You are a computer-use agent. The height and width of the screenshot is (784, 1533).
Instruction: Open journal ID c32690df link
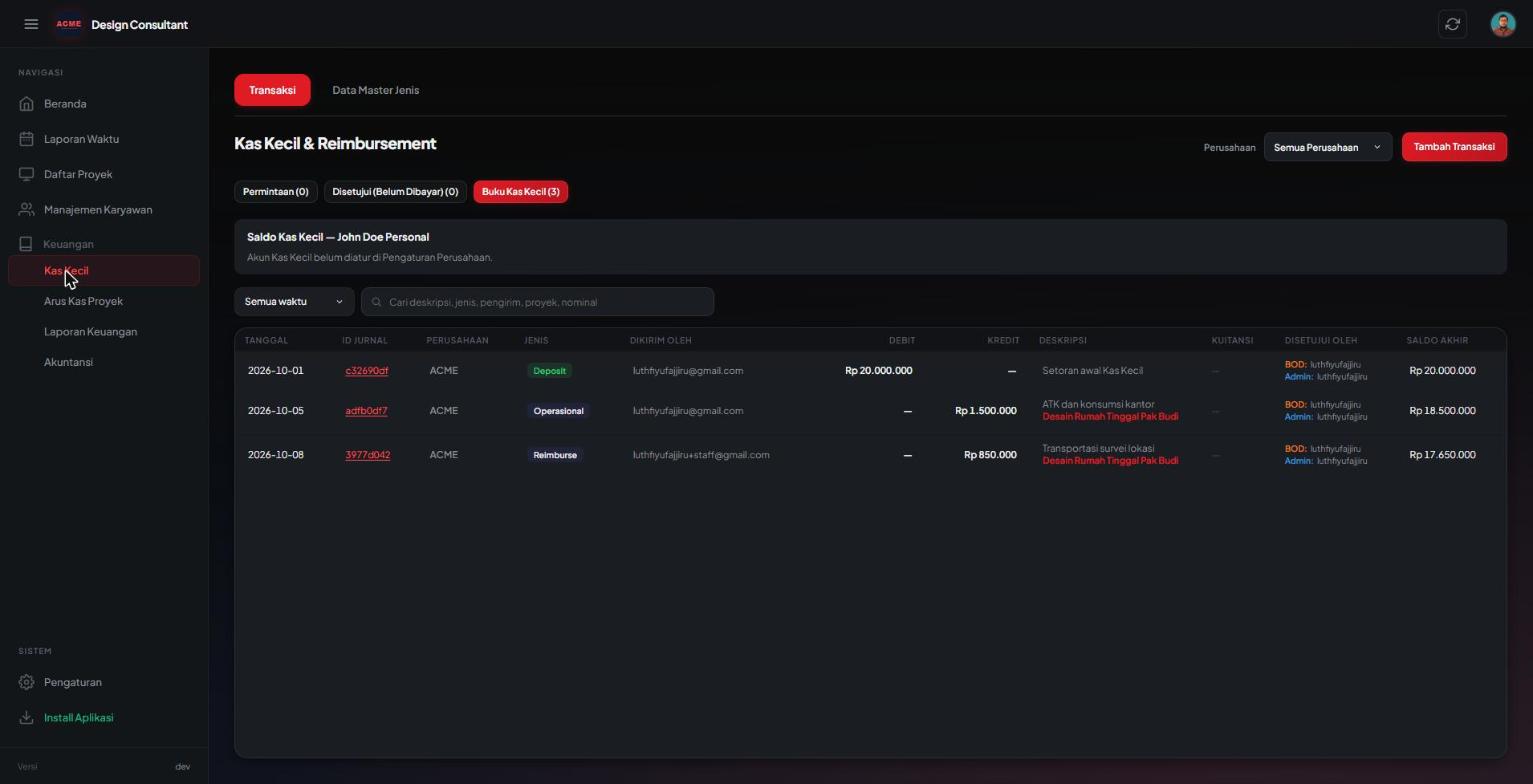coord(367,371)
